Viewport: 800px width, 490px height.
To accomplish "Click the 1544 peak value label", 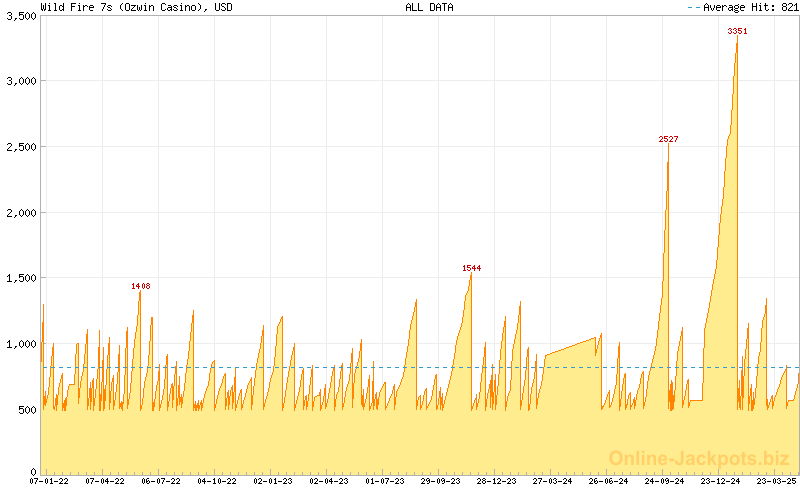I will point(471,268).
